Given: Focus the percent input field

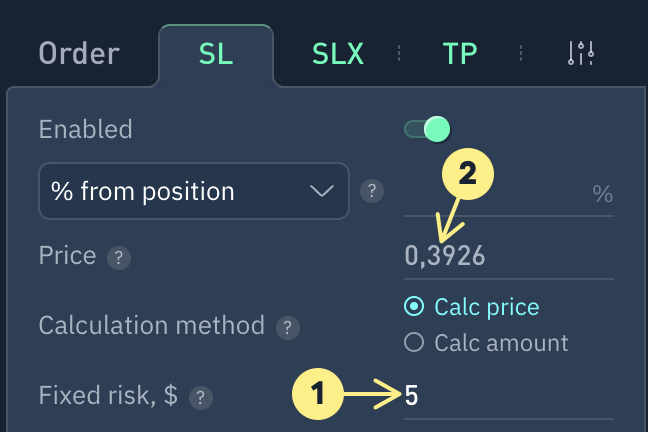Looking at the screenshot, I should (495, 193).
